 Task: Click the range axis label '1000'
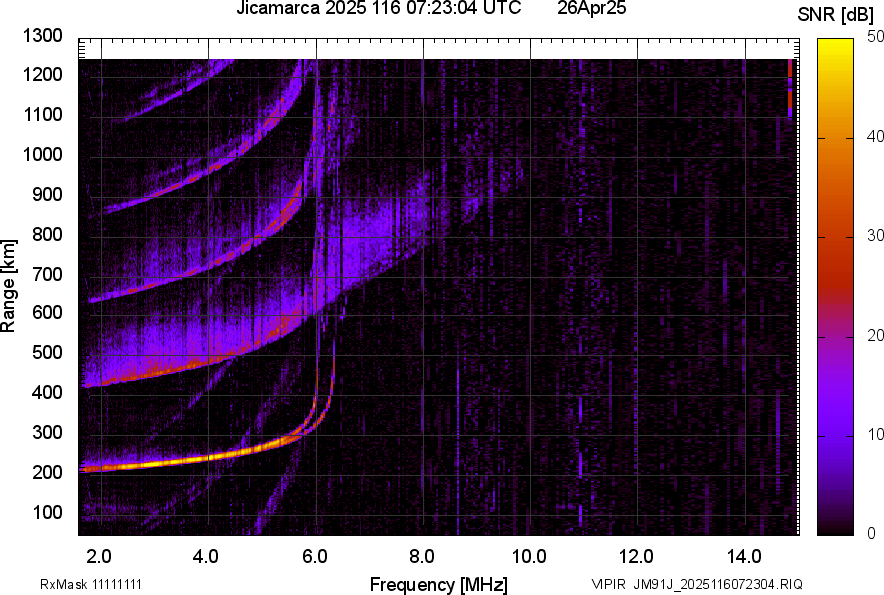(42, 154)
